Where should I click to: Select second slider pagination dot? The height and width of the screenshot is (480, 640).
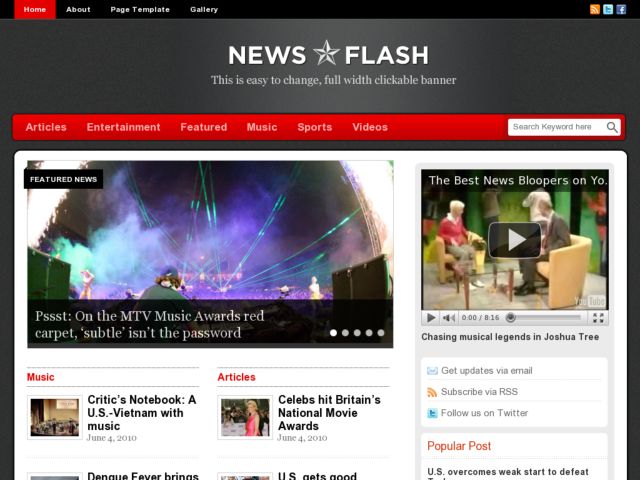pos(345,333)
